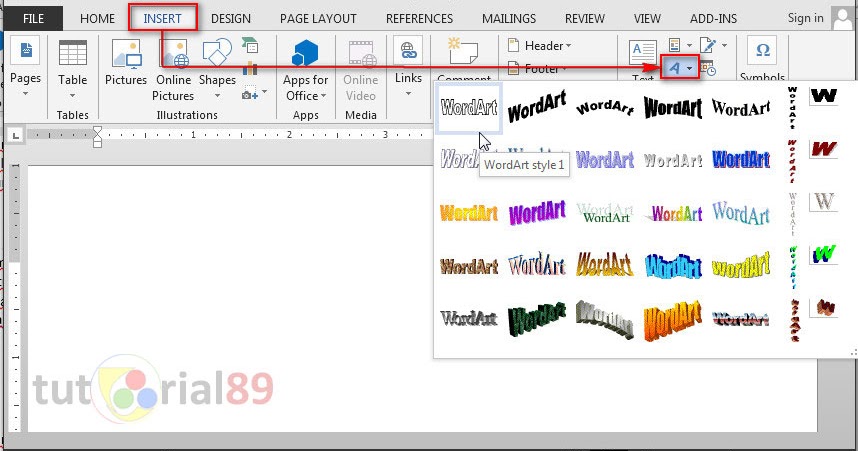Image resolution: width=858 pixels, height=451 pixels.
Task: Open the MAILINGS tab
Action: [509, 19]
